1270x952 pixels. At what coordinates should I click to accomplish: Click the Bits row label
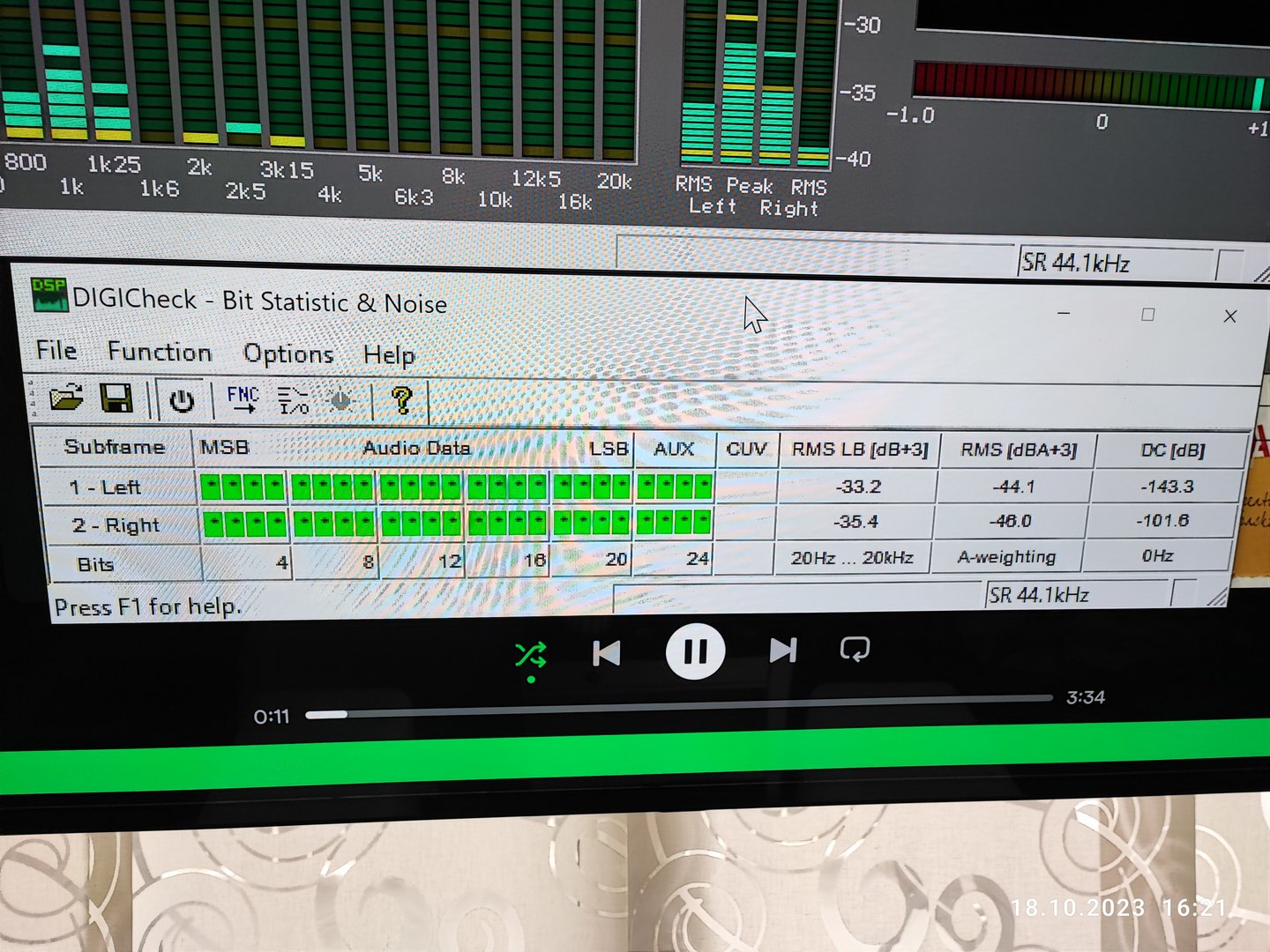pyautogui.click(x=96, y=564)
